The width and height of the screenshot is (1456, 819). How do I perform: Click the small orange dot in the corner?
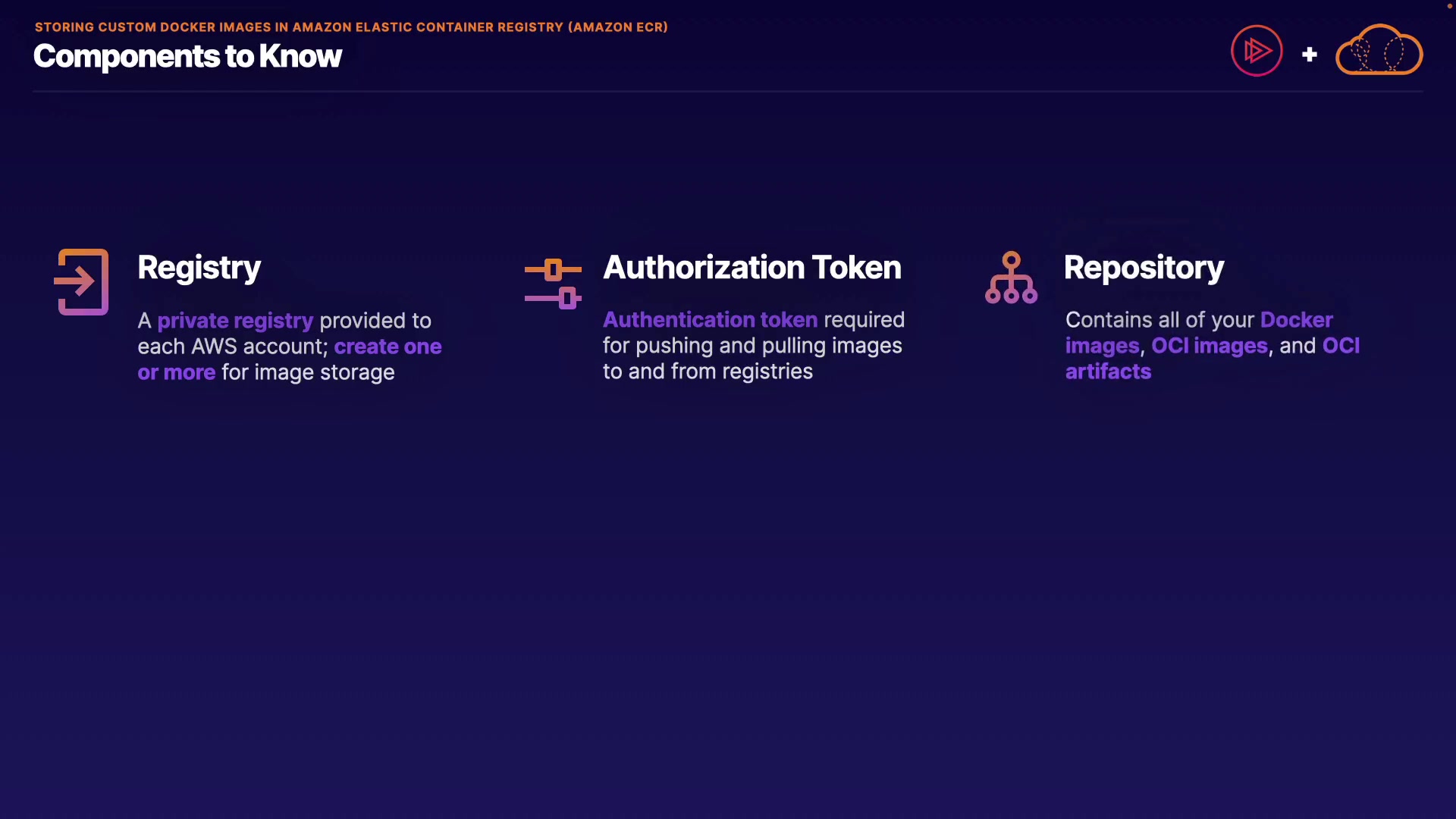click(x=1450, y=6)
